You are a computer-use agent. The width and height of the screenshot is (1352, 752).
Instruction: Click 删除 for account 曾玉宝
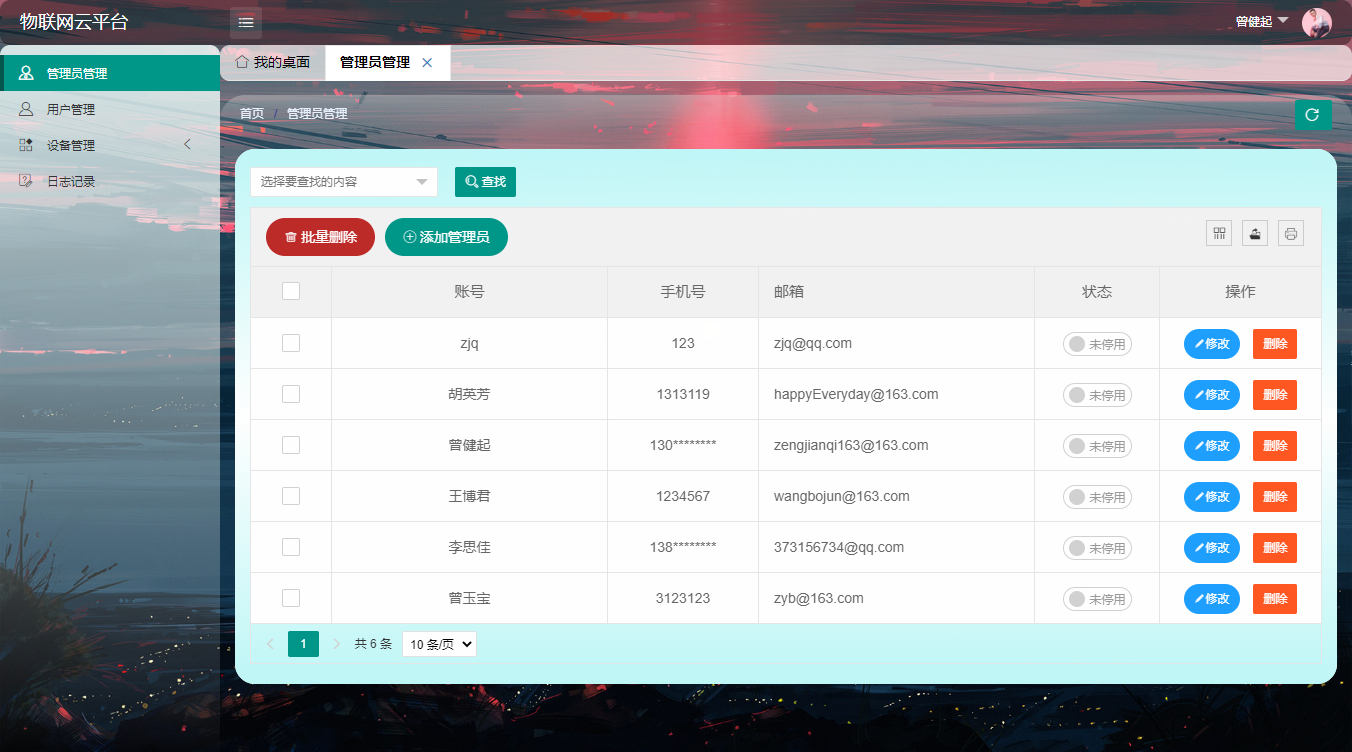(1275, 599)
